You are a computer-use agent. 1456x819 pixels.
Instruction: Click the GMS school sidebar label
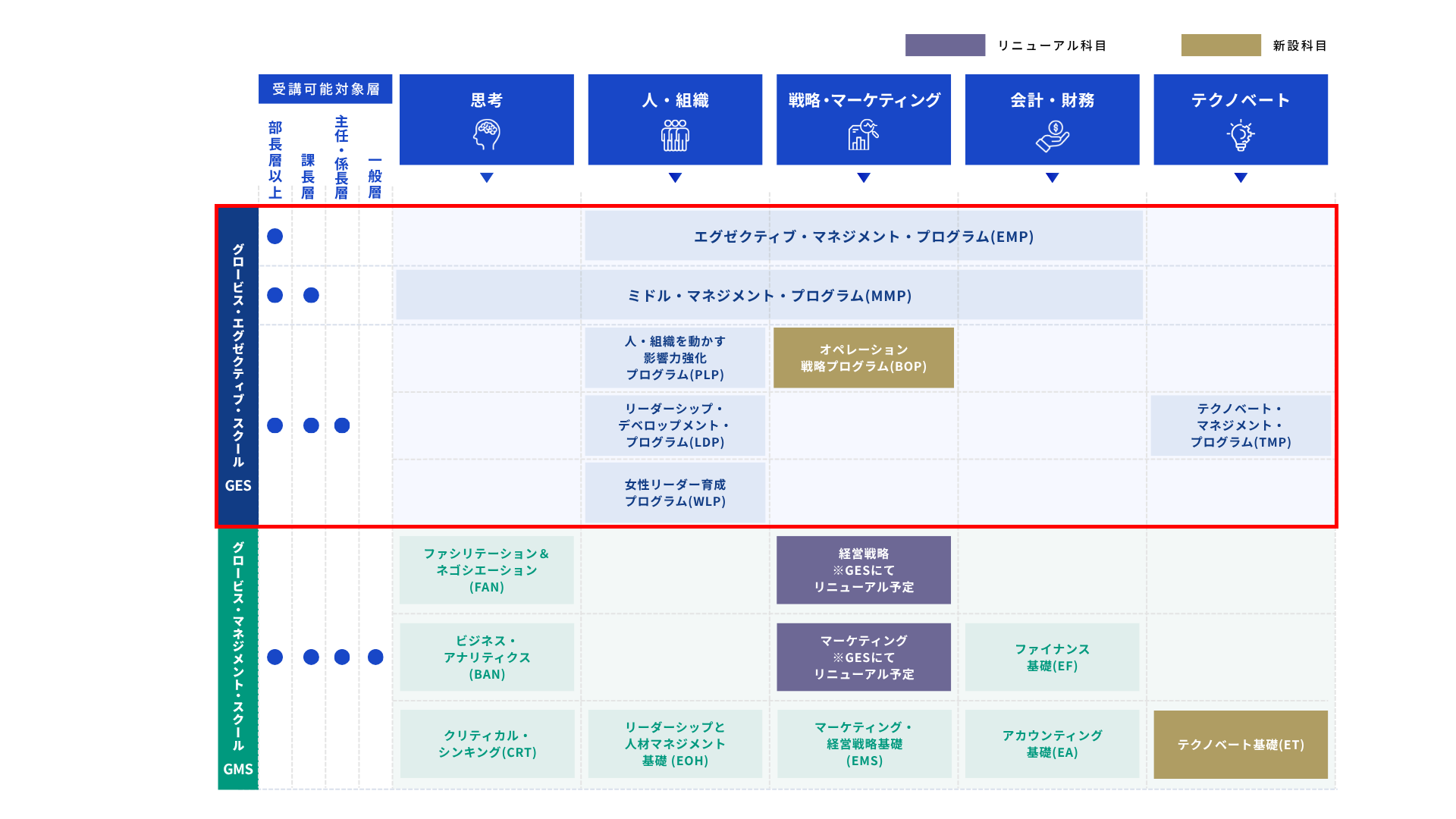238,659
